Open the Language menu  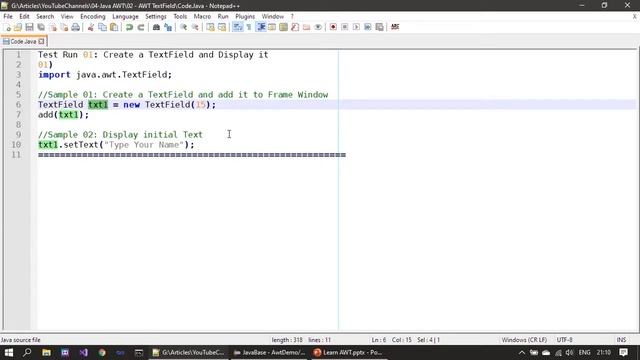pos(125,16)
